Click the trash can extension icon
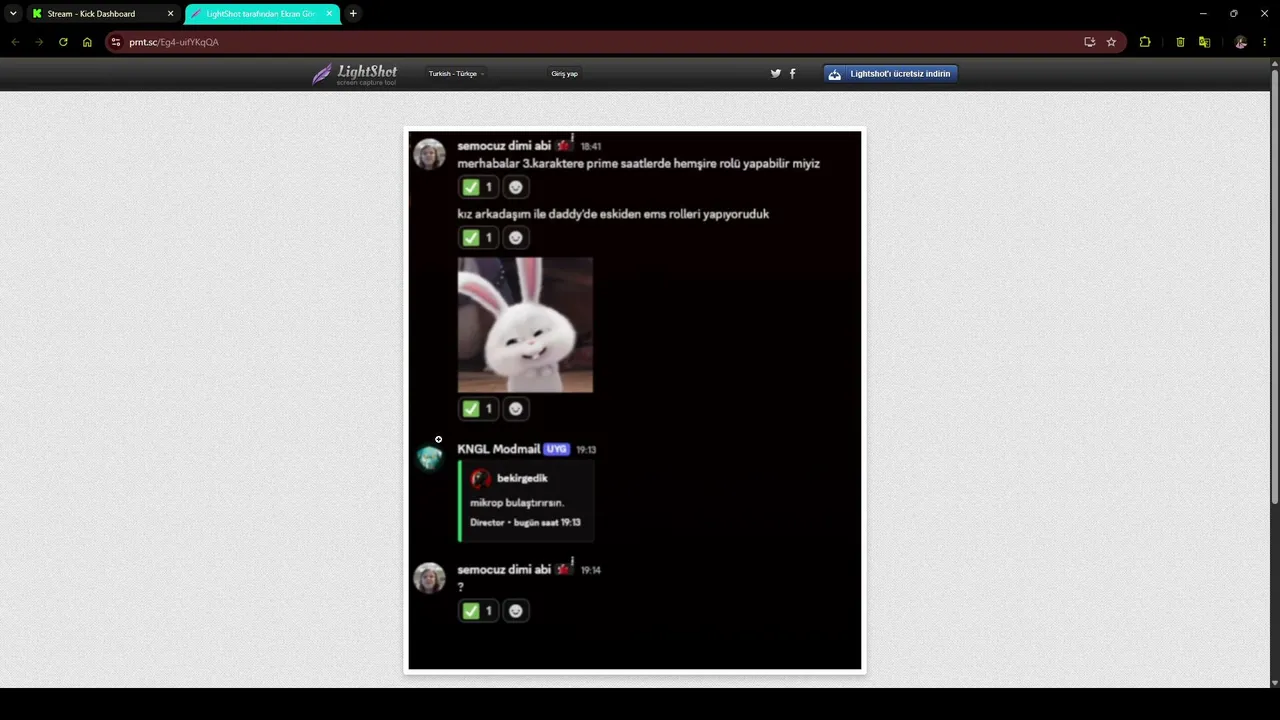Image resolution: width=1280 pixels, height=720 pixels. 1180,42
